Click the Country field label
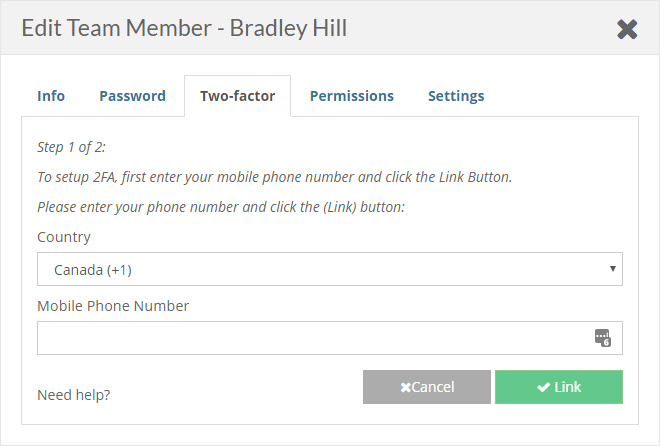The image size is (660, 446). (64, 237)
